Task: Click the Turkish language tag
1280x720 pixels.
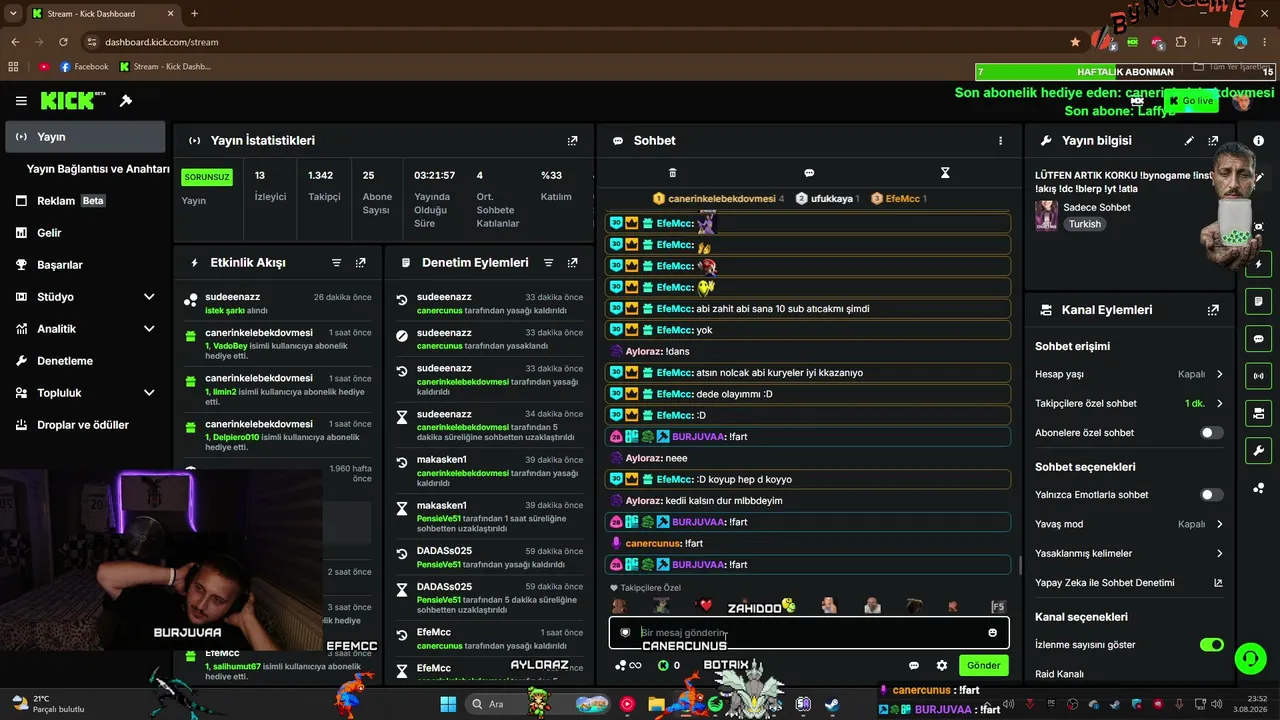Action: coord(1084,224)
